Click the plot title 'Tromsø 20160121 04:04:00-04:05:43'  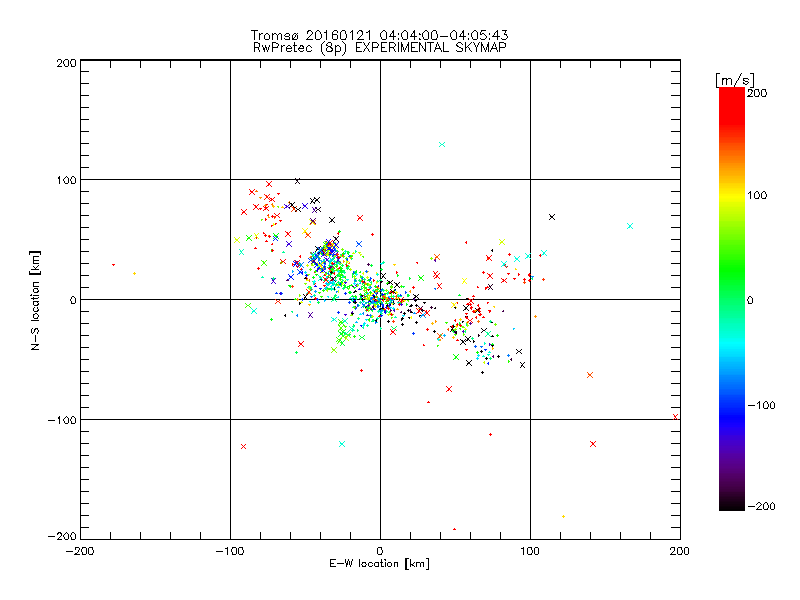pos(379,35)
